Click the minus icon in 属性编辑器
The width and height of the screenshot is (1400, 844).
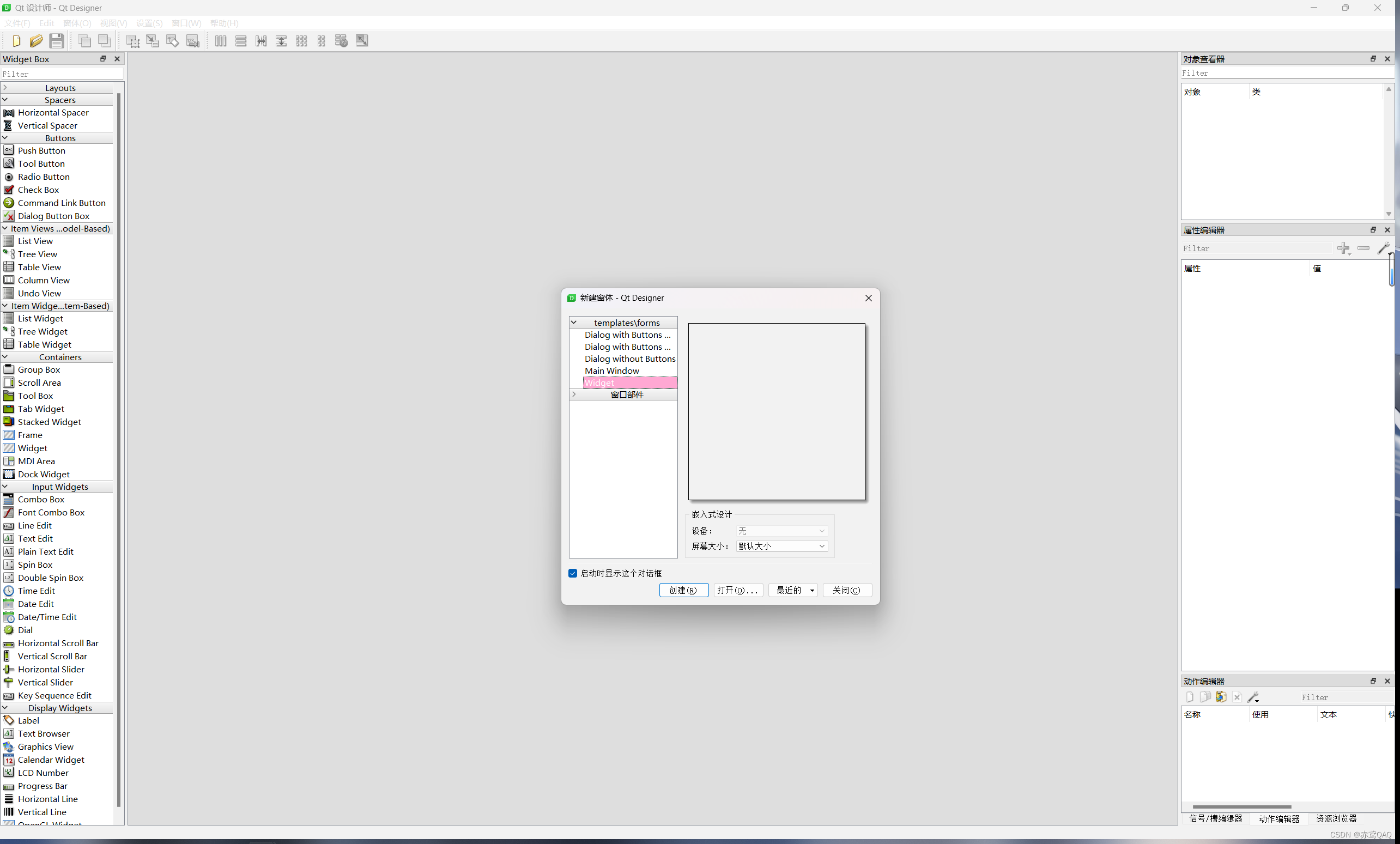click(x=1363, y=248)
